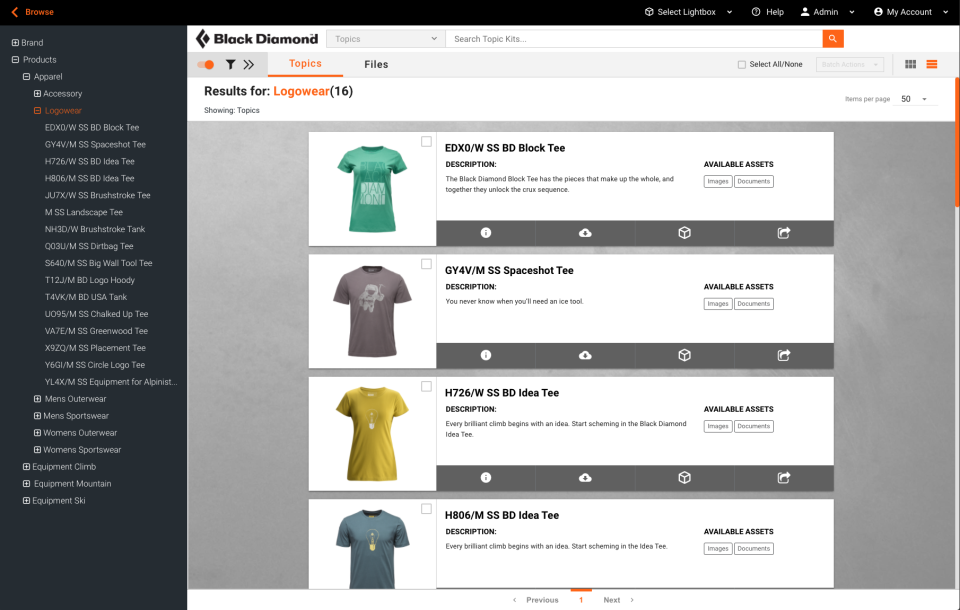Select Q03U/M SS Dirtbag Tee in tree
This screenshot has height=610, width=960.
[89, 246]
